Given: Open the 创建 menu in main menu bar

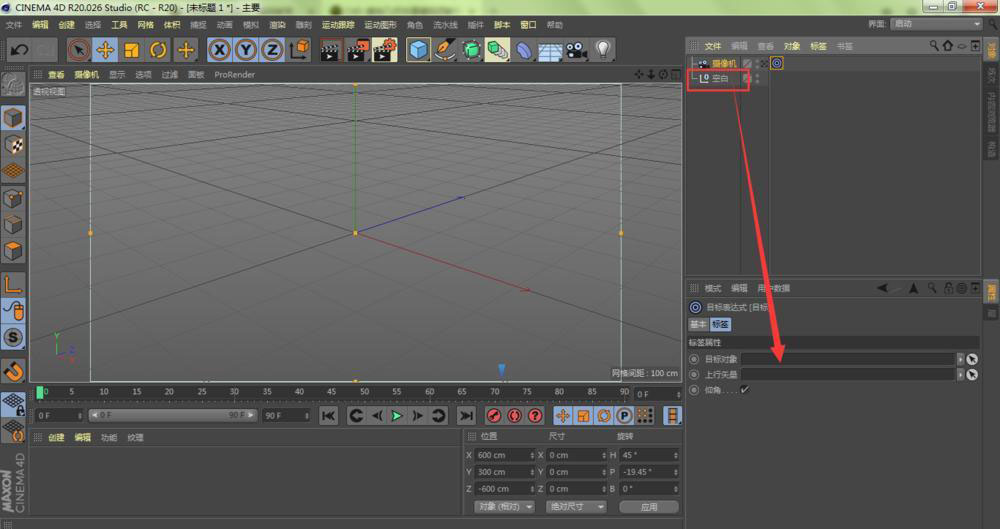Looking at the screenshot, I should click(66, 25).
